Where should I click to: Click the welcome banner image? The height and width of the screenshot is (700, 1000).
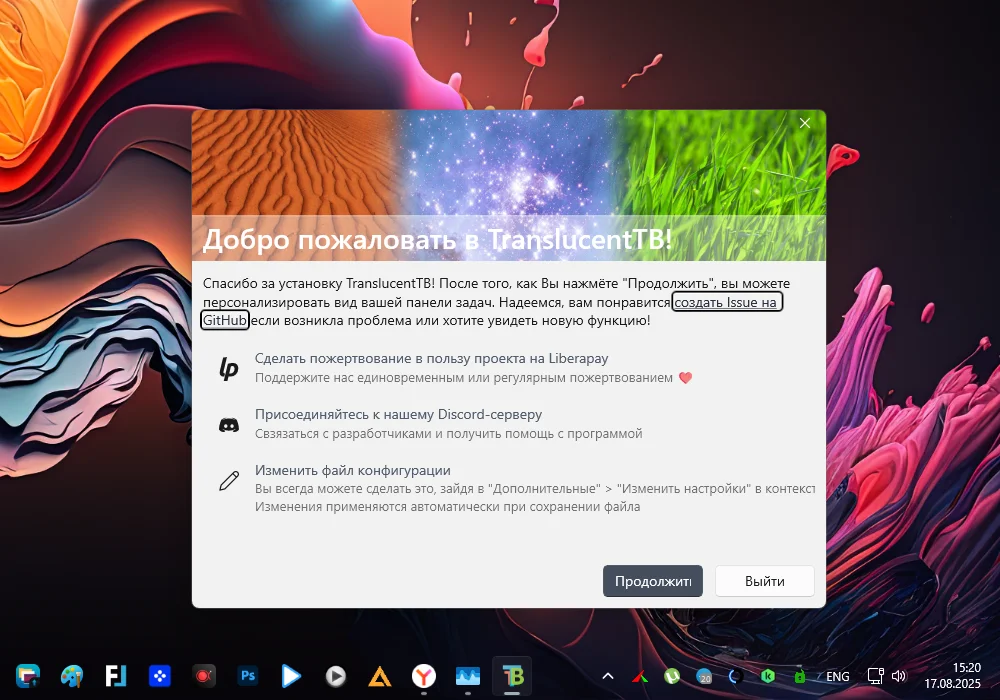tap(508, 185)
